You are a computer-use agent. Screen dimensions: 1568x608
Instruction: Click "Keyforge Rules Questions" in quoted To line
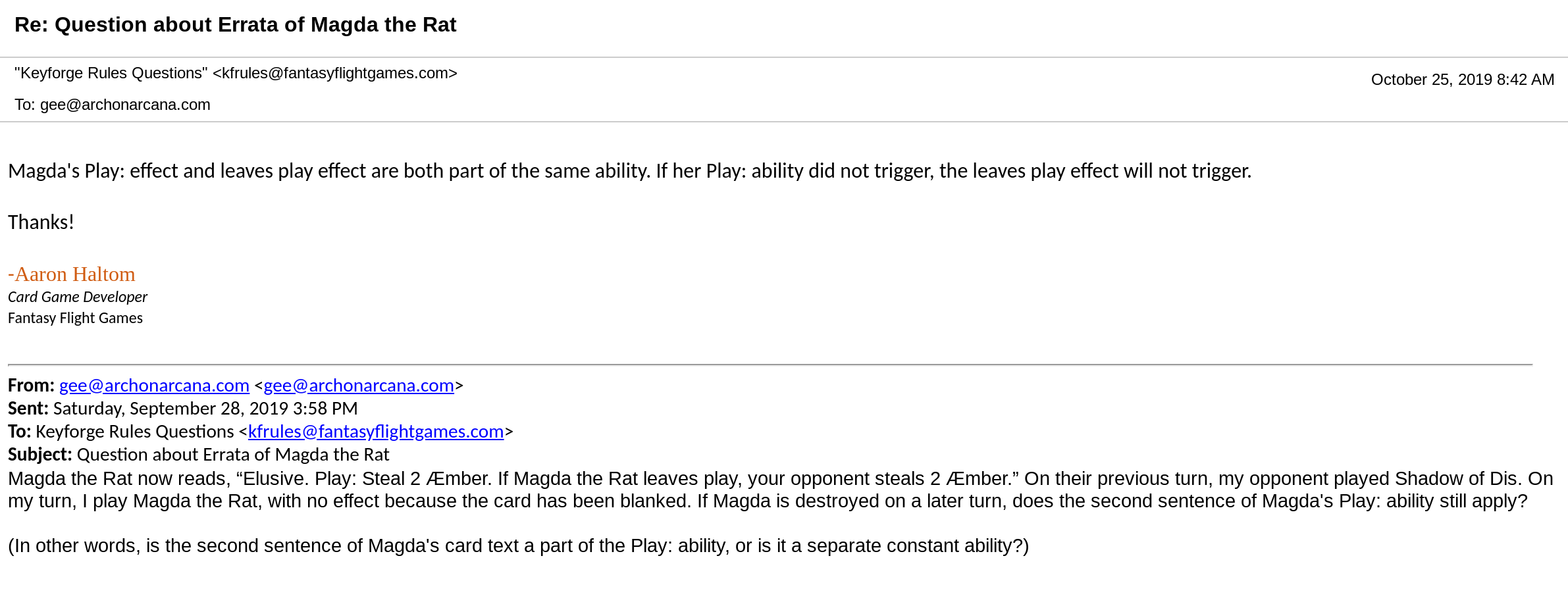pyautogui.click(x=134, y=432)
